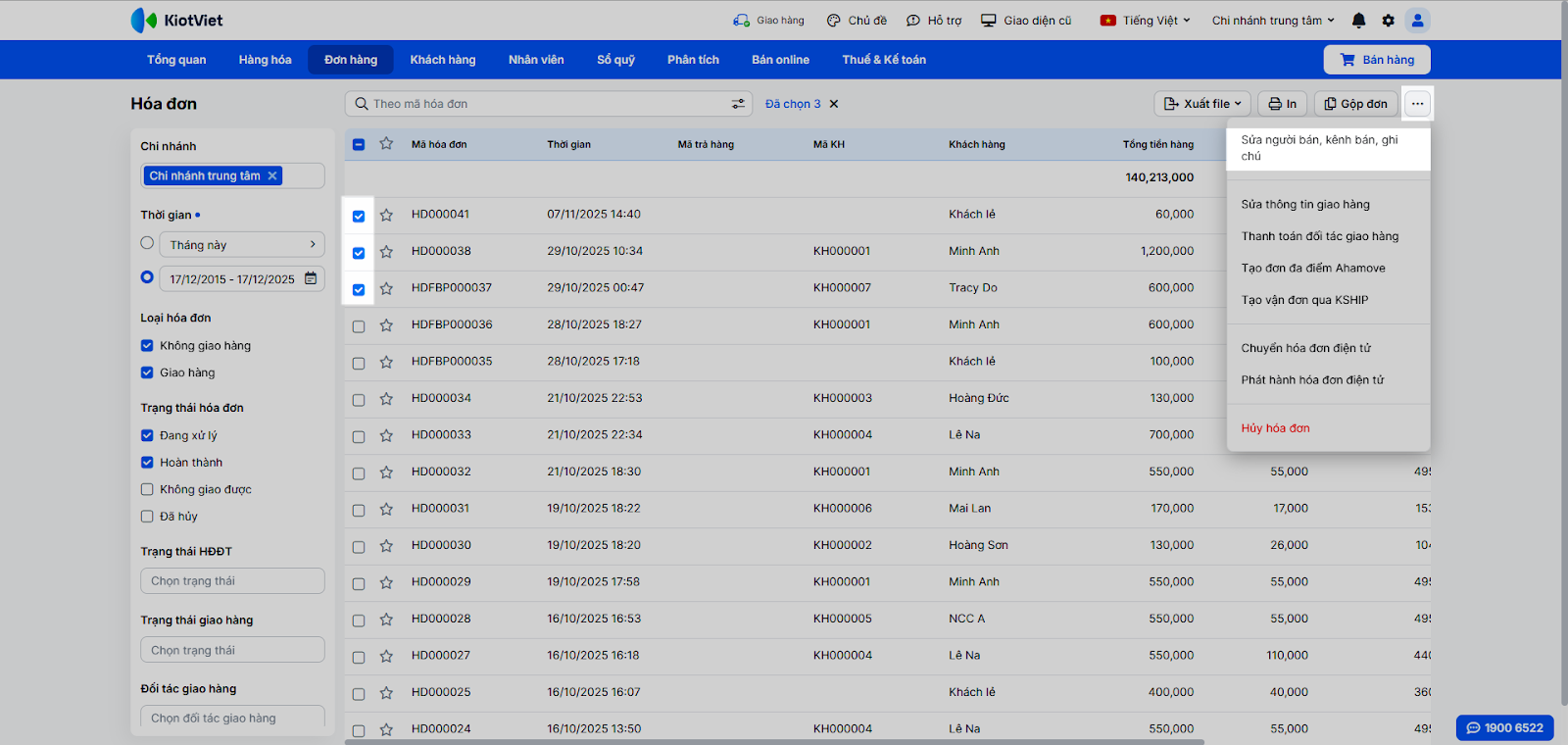This screenshot has height=745, width=1568.
Task: Open the Hàng hóa navigation tab
Action: pos(265,60)
